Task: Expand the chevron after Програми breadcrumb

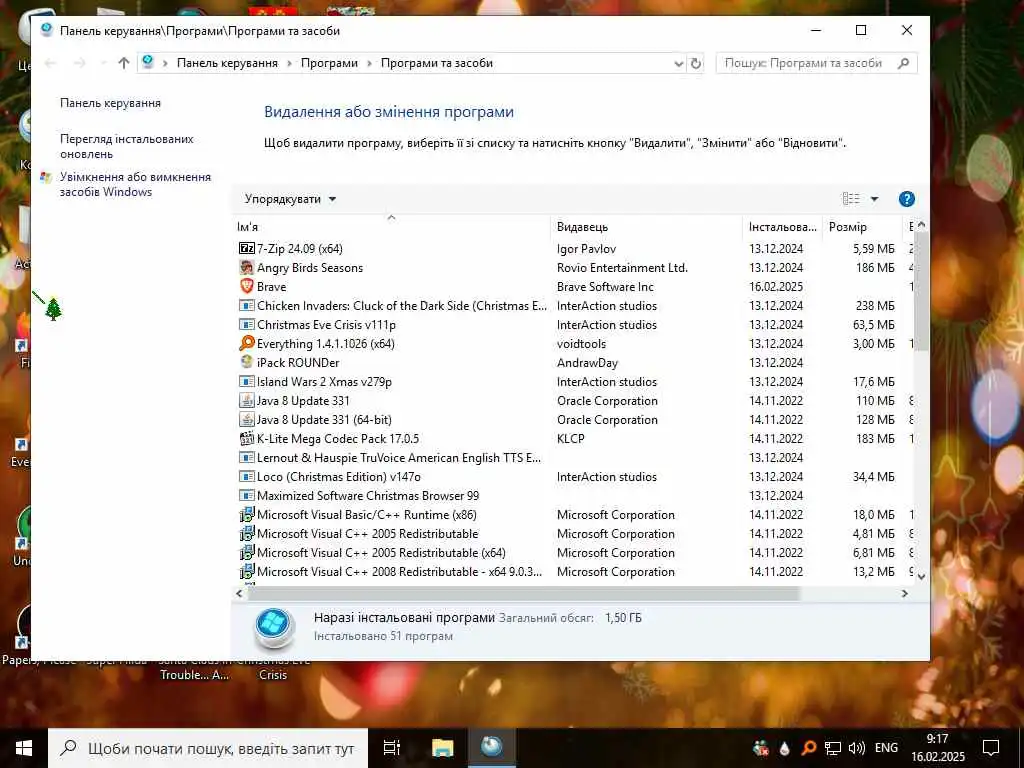Action: pos(370,63)
